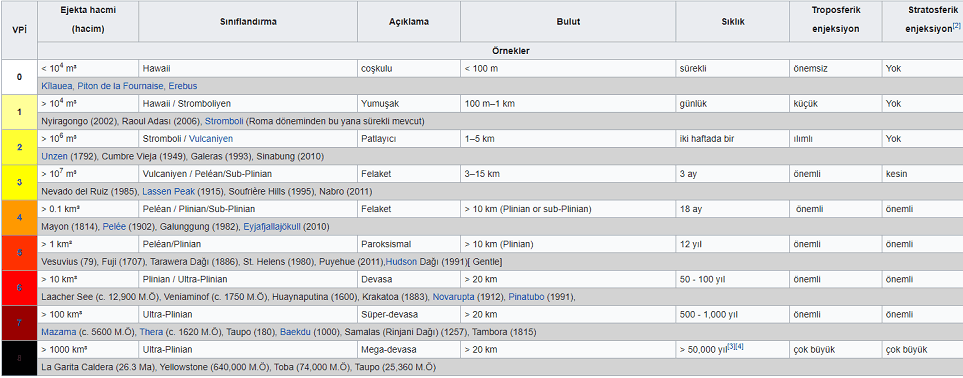Open the Piton de la Fournaise link
Viewport: 963px width, 378px height.
[120, 86]
